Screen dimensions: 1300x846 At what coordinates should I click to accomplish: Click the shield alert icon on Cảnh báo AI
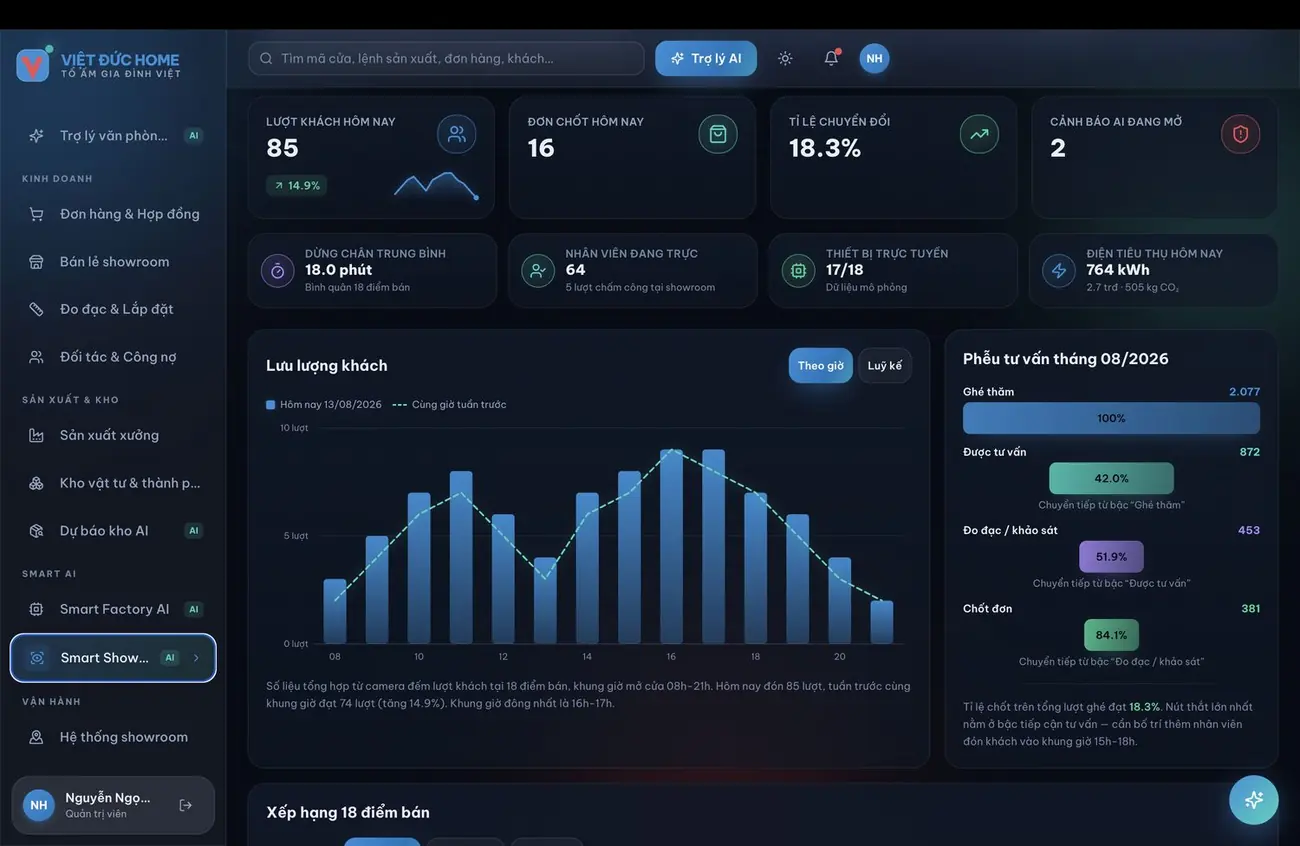(x=1240, y=134)
